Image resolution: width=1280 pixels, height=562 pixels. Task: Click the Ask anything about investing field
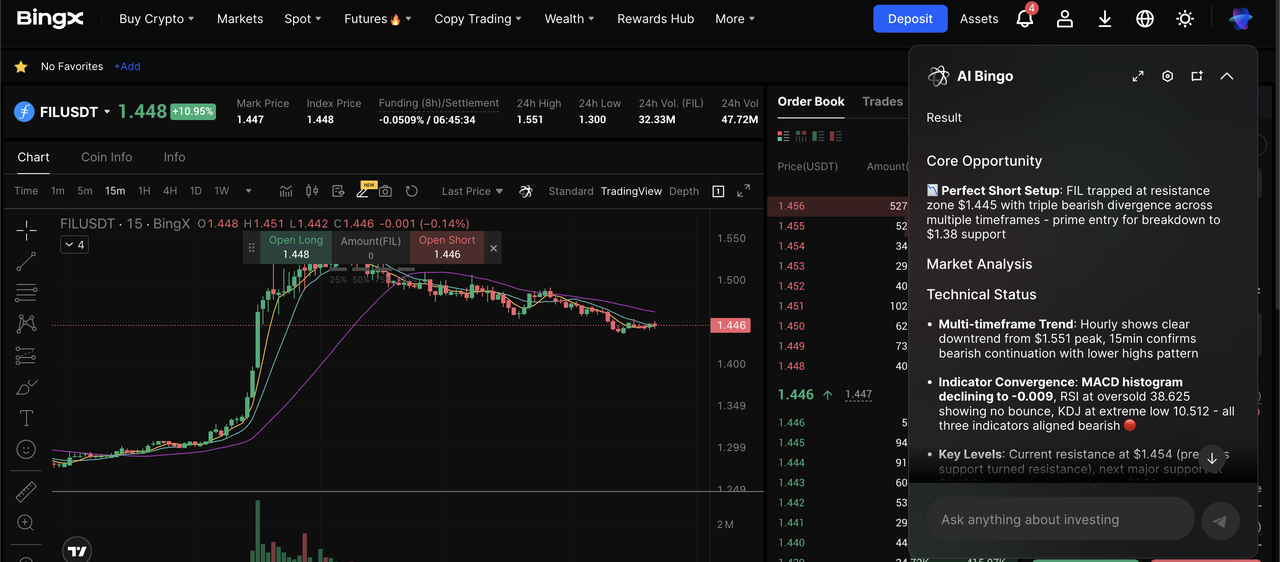coord(1060,520)
